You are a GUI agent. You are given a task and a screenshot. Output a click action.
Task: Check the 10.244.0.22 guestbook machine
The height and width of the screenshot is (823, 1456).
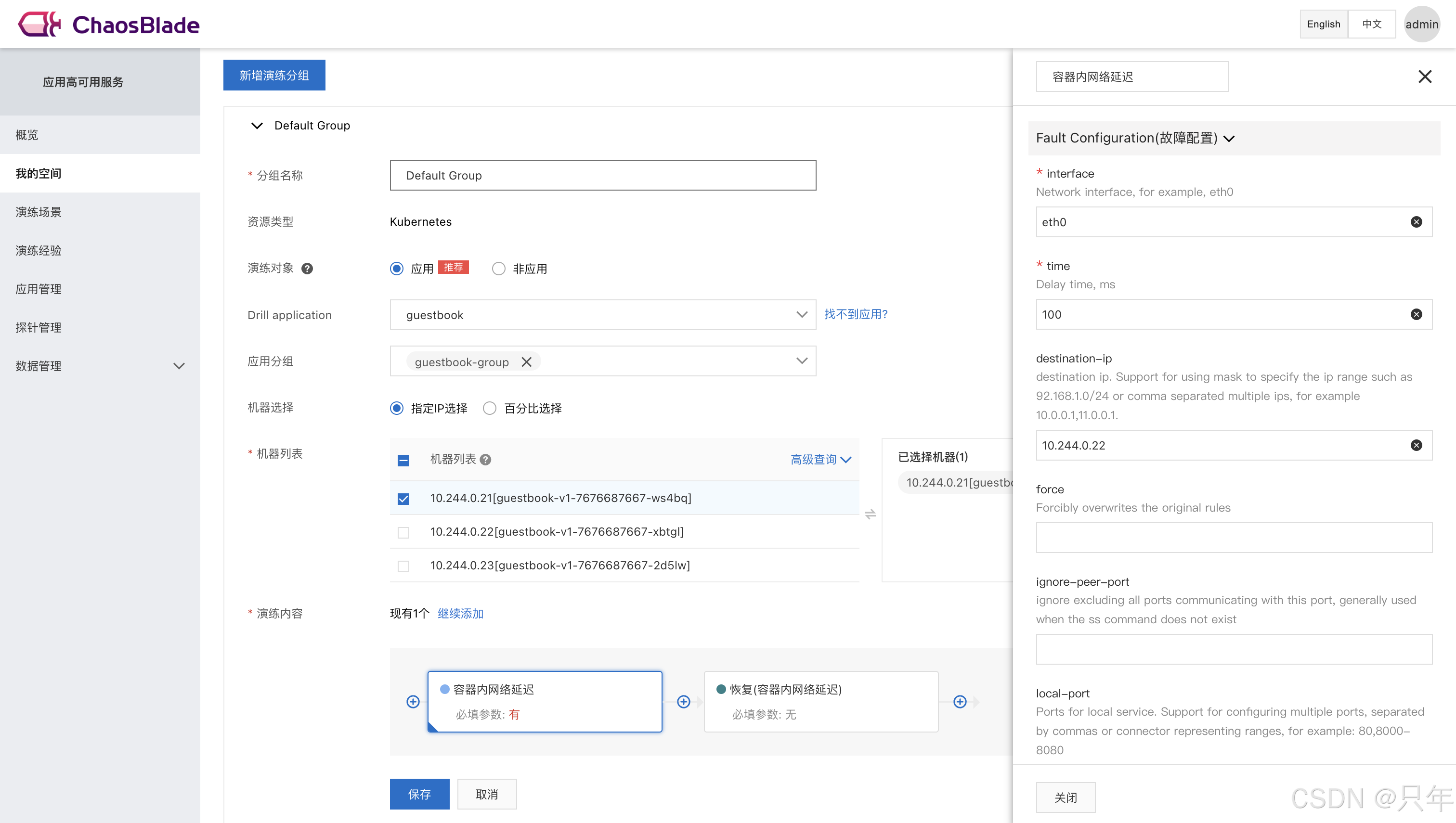403,532
